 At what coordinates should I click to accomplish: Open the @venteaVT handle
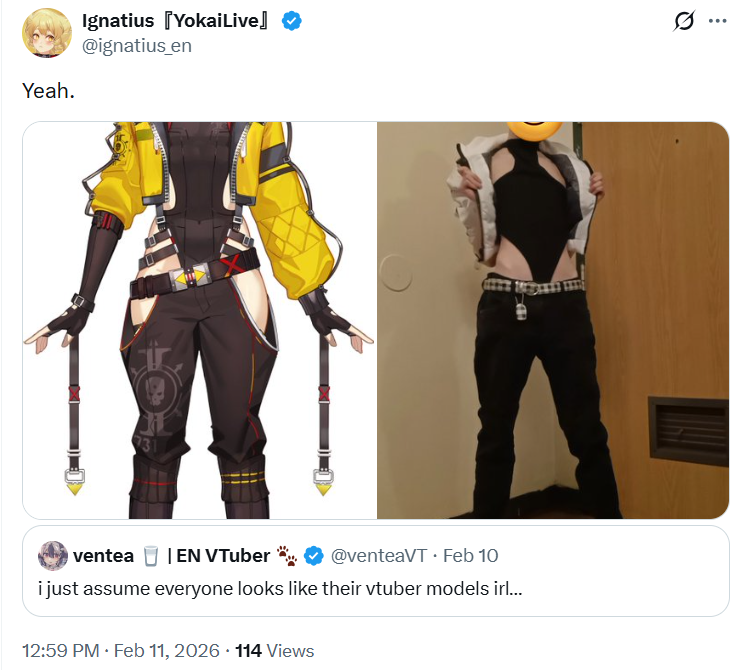point(378,556)
